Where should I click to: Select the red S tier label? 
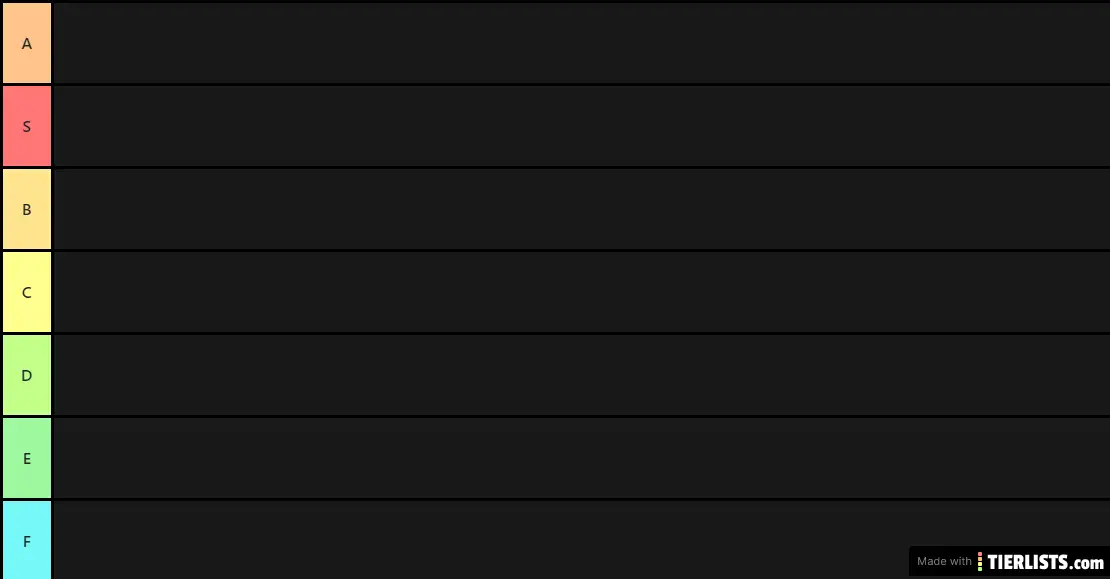click(x=27, y=126)
